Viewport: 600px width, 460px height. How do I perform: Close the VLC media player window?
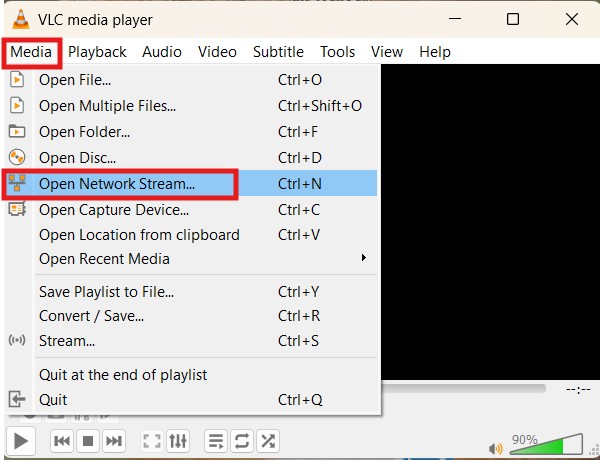point(572,19)
